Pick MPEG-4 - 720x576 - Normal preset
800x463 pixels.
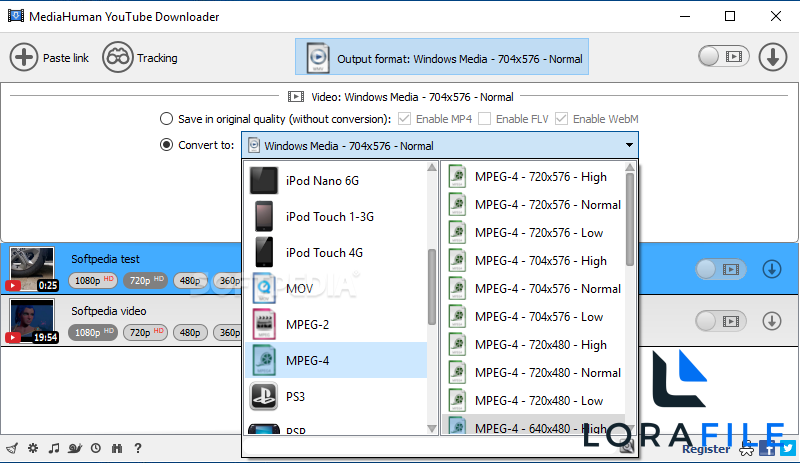(533, 205)
